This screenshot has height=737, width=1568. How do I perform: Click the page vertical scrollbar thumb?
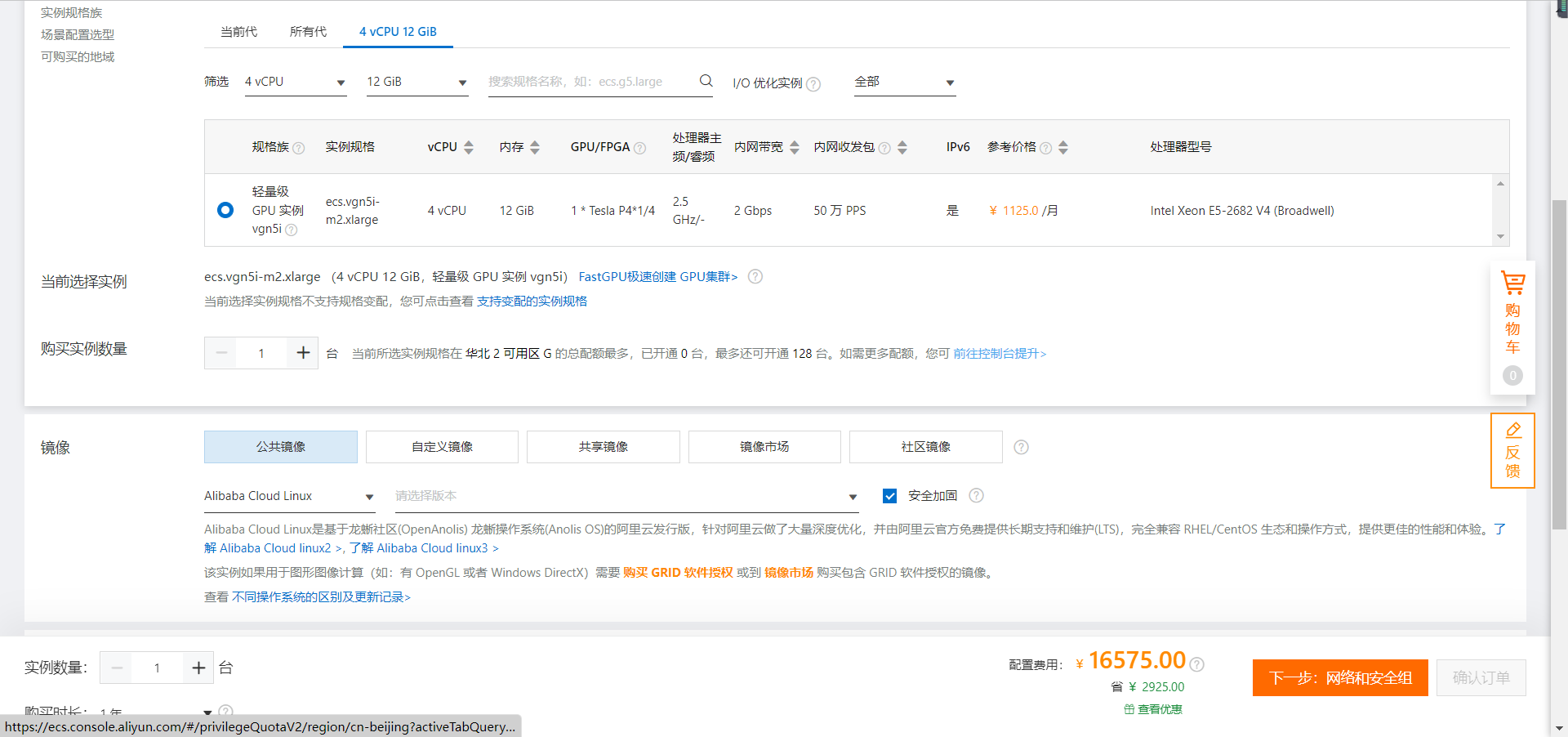click(x=1559, y=364)
